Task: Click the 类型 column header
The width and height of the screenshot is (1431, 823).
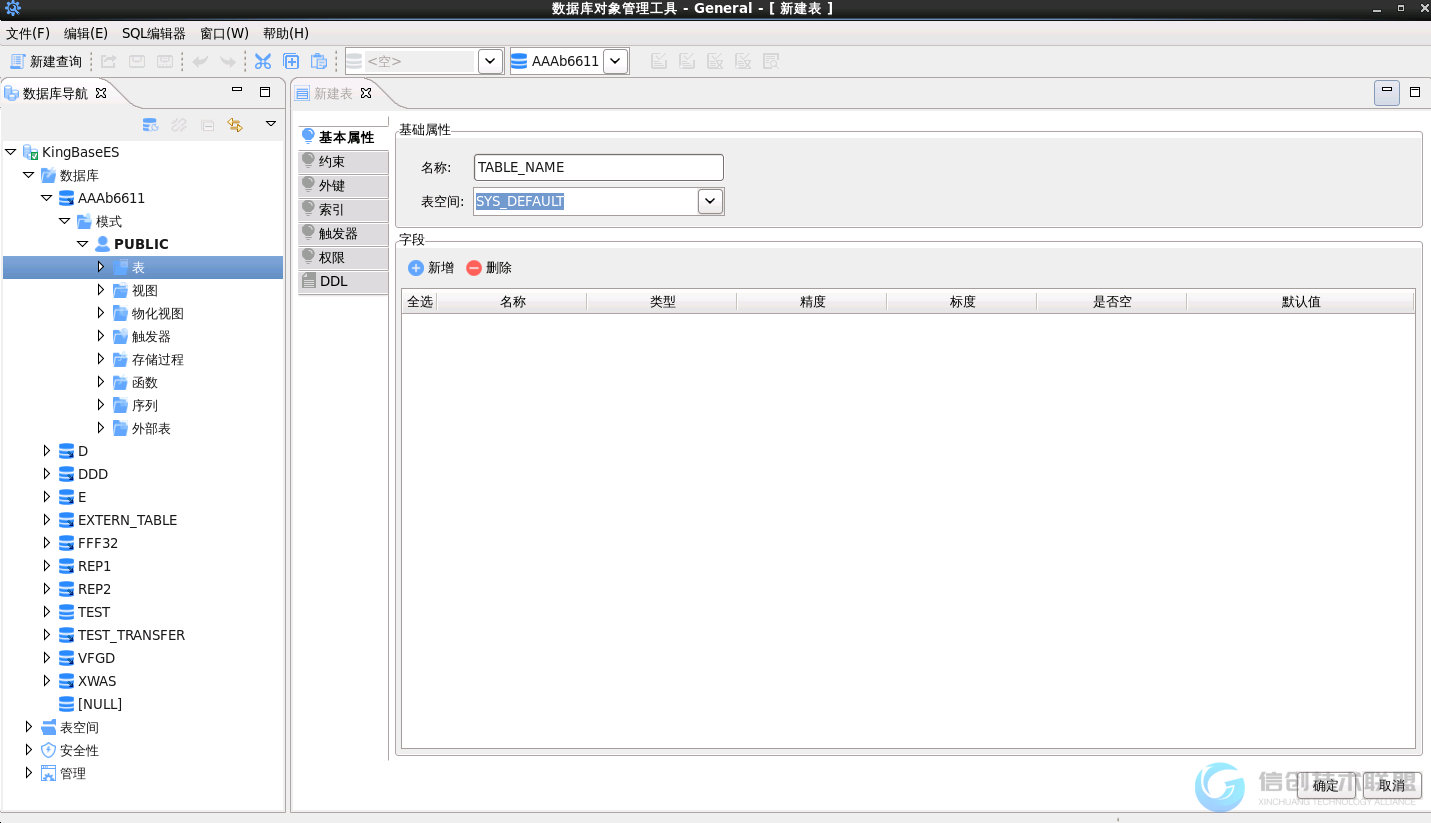Action: [662, 301]
